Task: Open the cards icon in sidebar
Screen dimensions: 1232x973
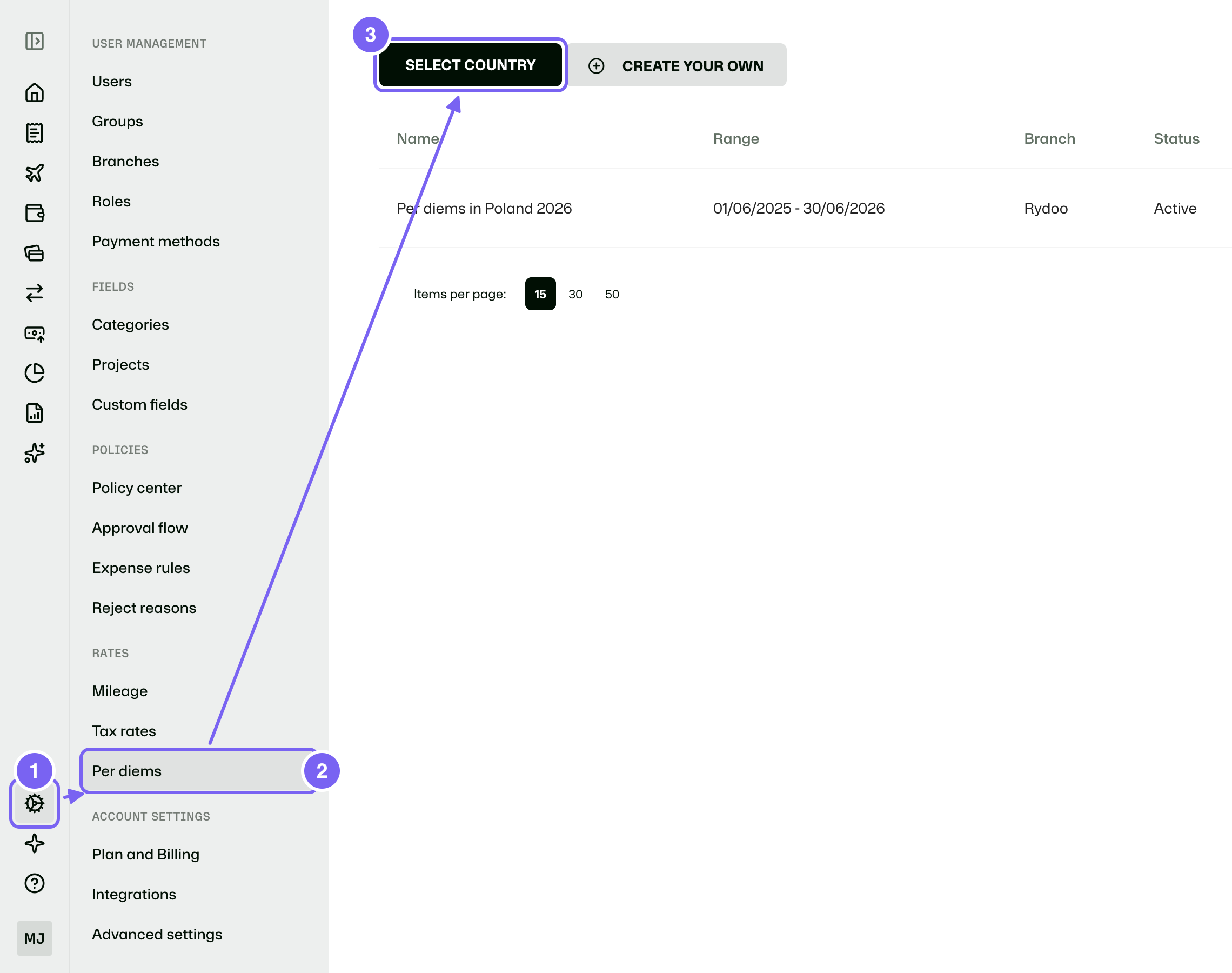Action: coord(34,253)
